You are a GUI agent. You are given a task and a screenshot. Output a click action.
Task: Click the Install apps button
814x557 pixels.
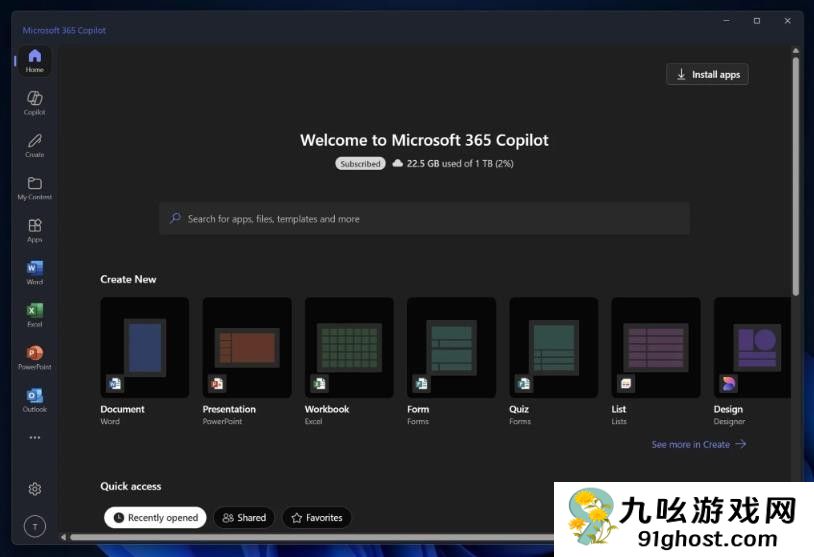click(x=708, y=74)
